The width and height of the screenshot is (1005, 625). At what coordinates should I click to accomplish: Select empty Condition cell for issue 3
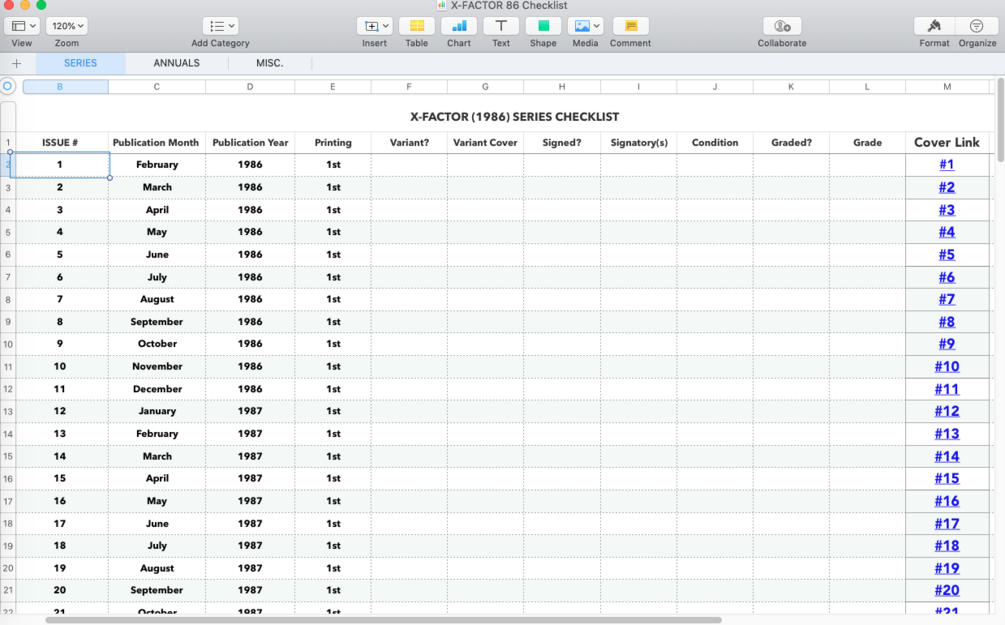click(x=715, y=210)
